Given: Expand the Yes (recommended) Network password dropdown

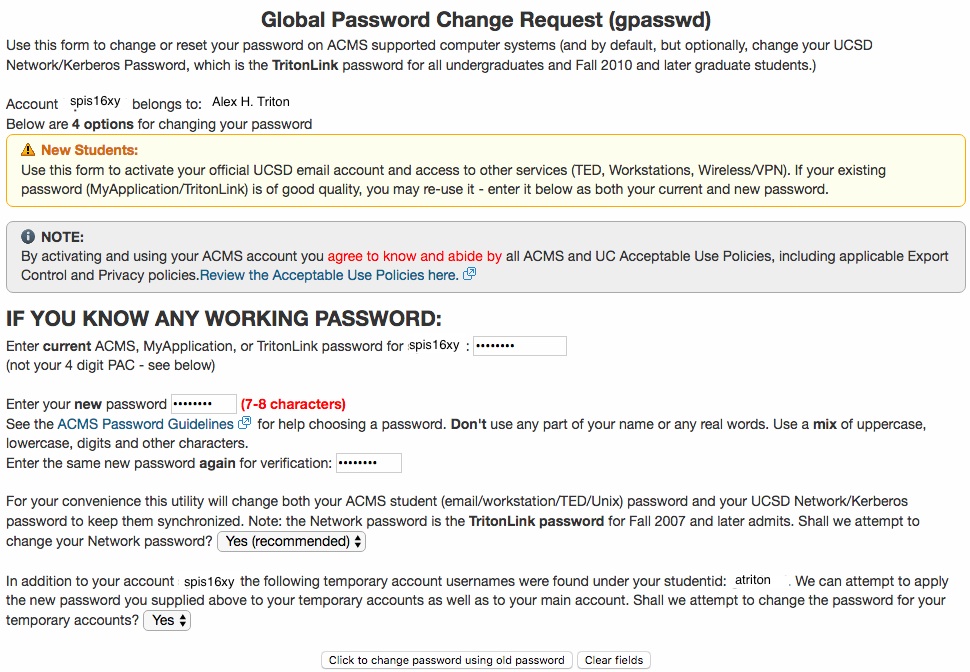Looking at the screenshot, I should click(291, 541).
